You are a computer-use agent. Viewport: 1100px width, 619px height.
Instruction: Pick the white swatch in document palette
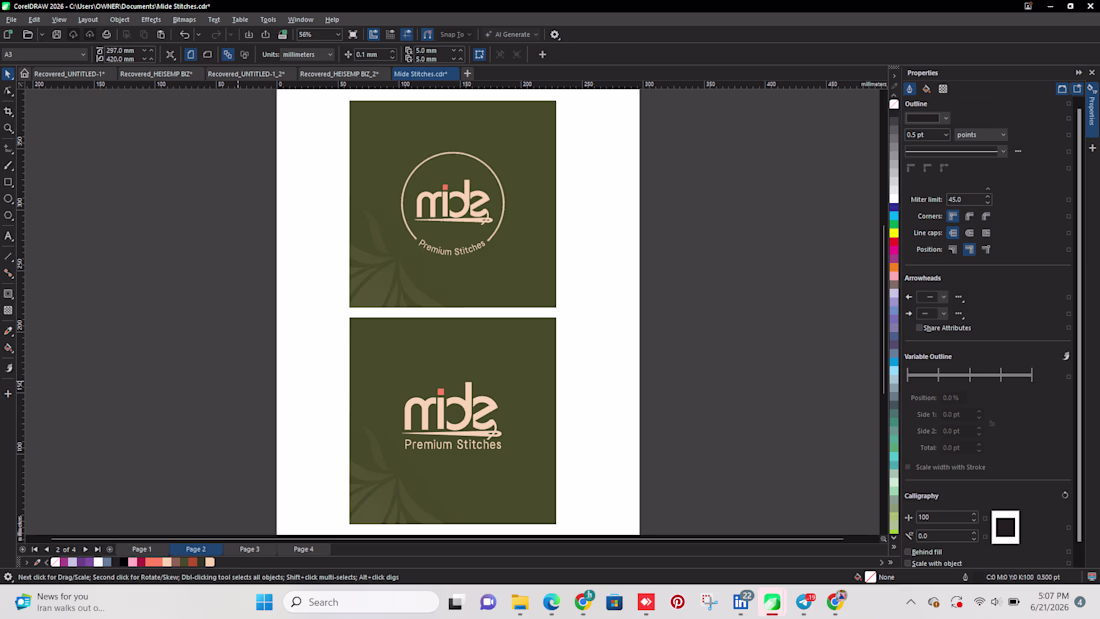click(x=98, y=562)
